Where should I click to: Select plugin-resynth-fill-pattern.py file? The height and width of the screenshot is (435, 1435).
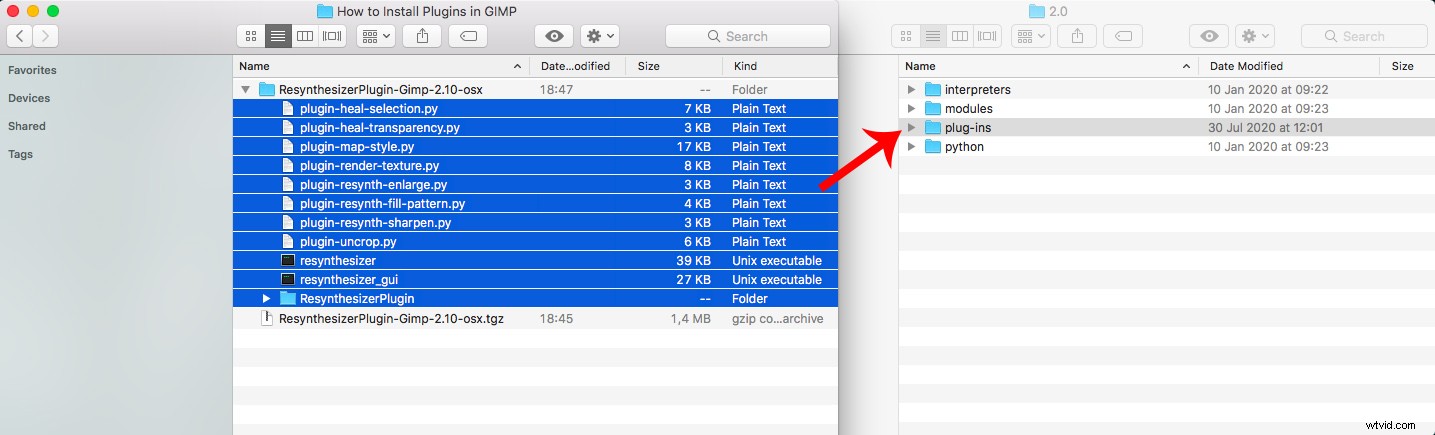[x=535, y=203]
